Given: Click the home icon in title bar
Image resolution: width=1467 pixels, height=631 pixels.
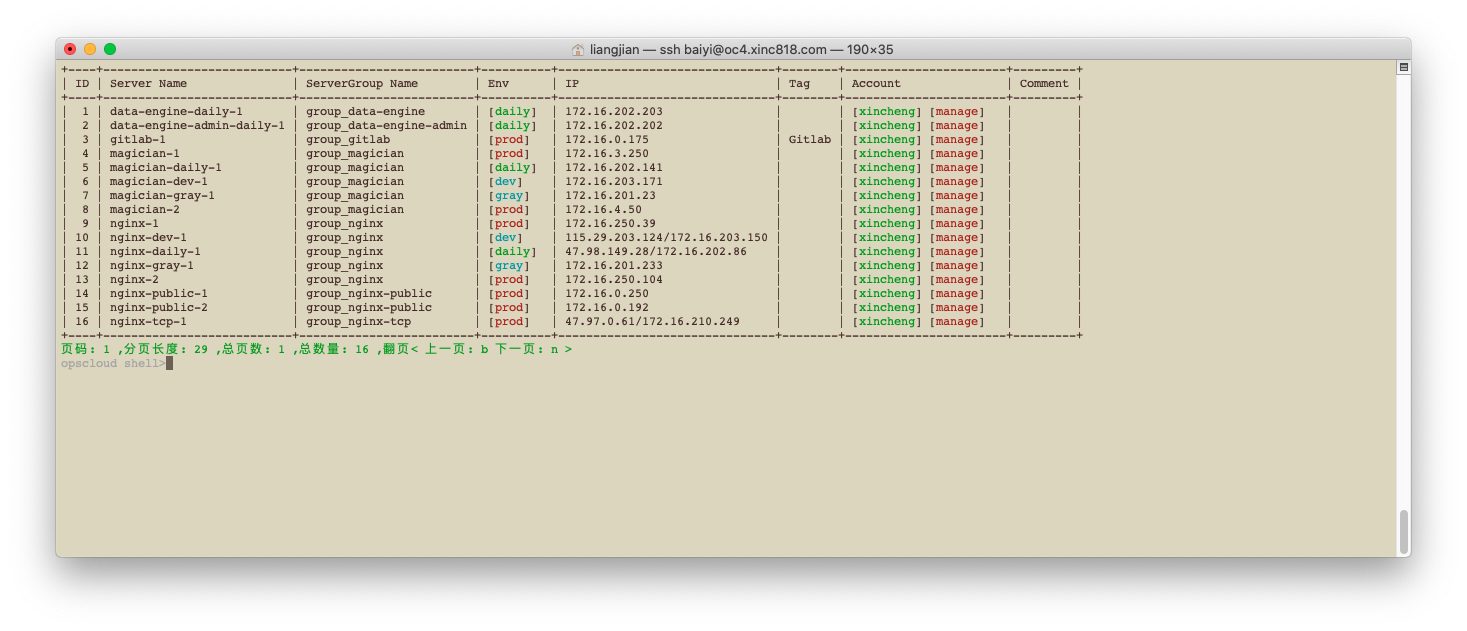Looking at the screenshot, I should pos(578,49).
